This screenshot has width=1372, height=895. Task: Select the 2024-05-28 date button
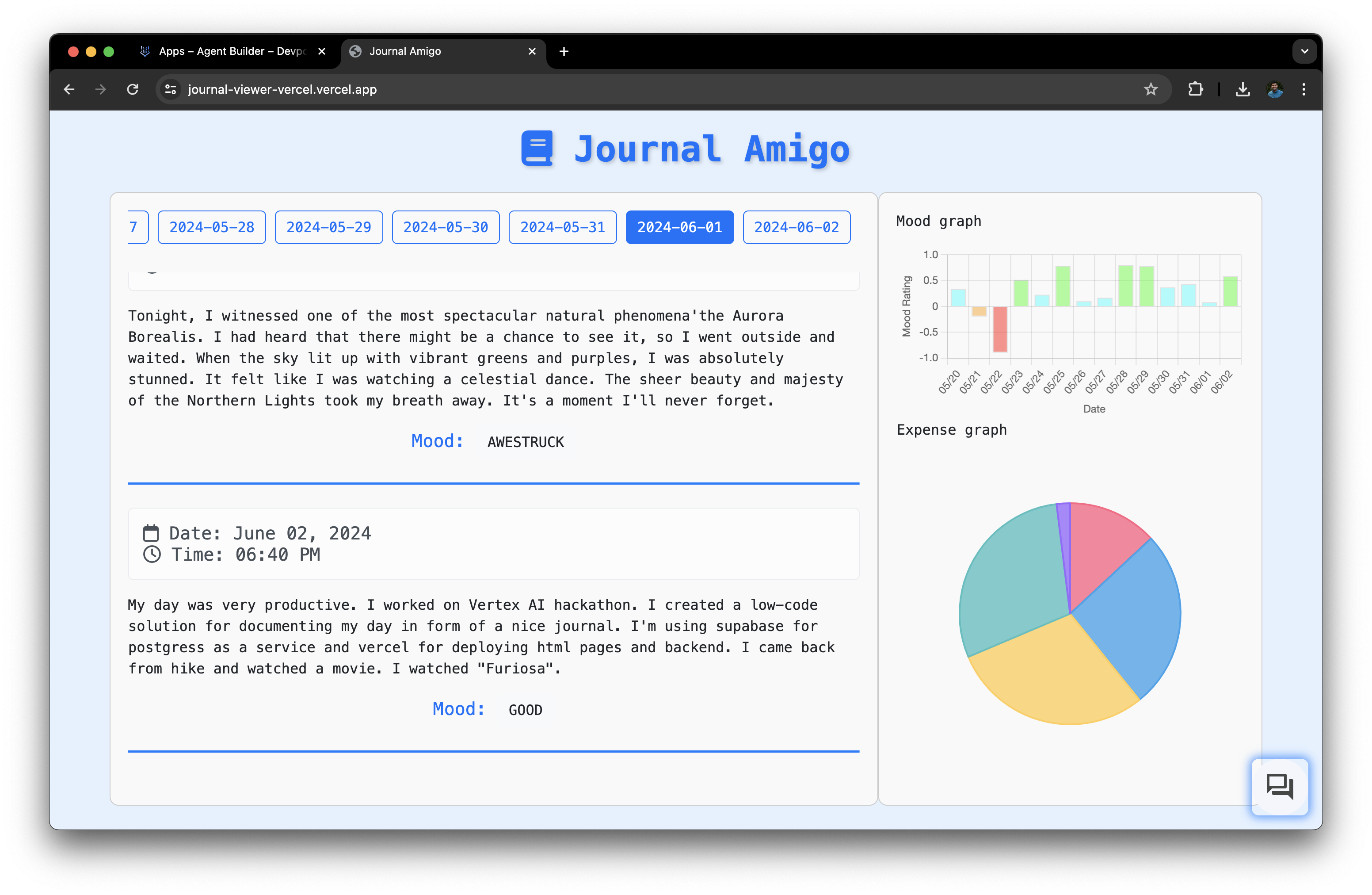(x=212, y=227)
